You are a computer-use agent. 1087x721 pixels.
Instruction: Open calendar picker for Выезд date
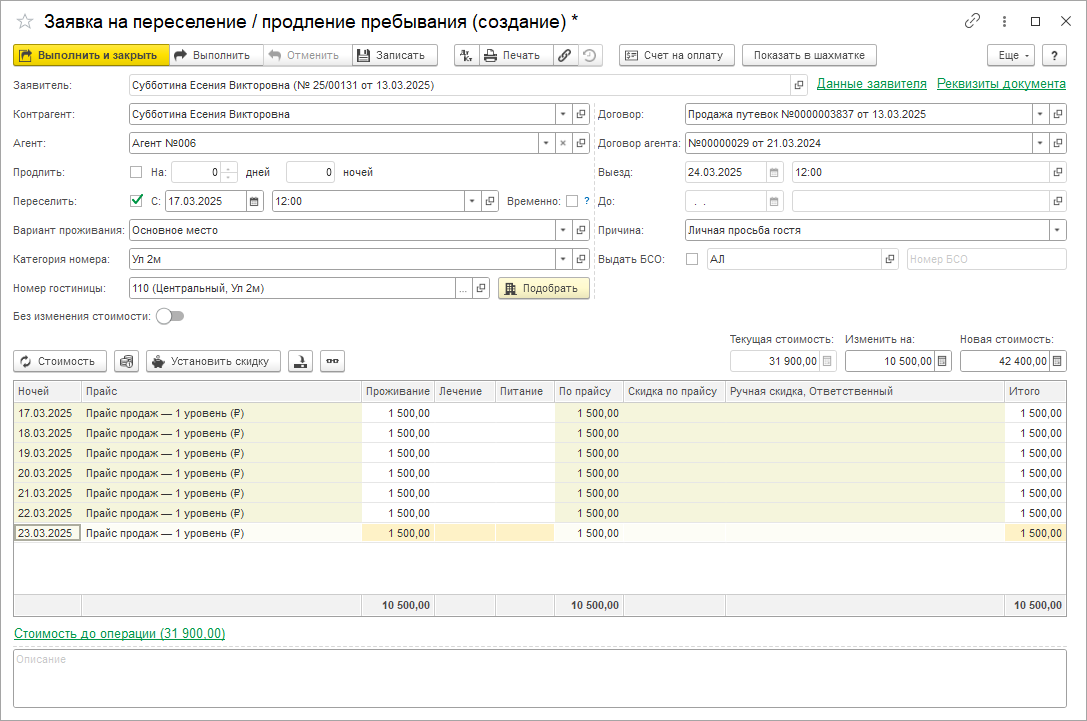click(x=774, y=172)
